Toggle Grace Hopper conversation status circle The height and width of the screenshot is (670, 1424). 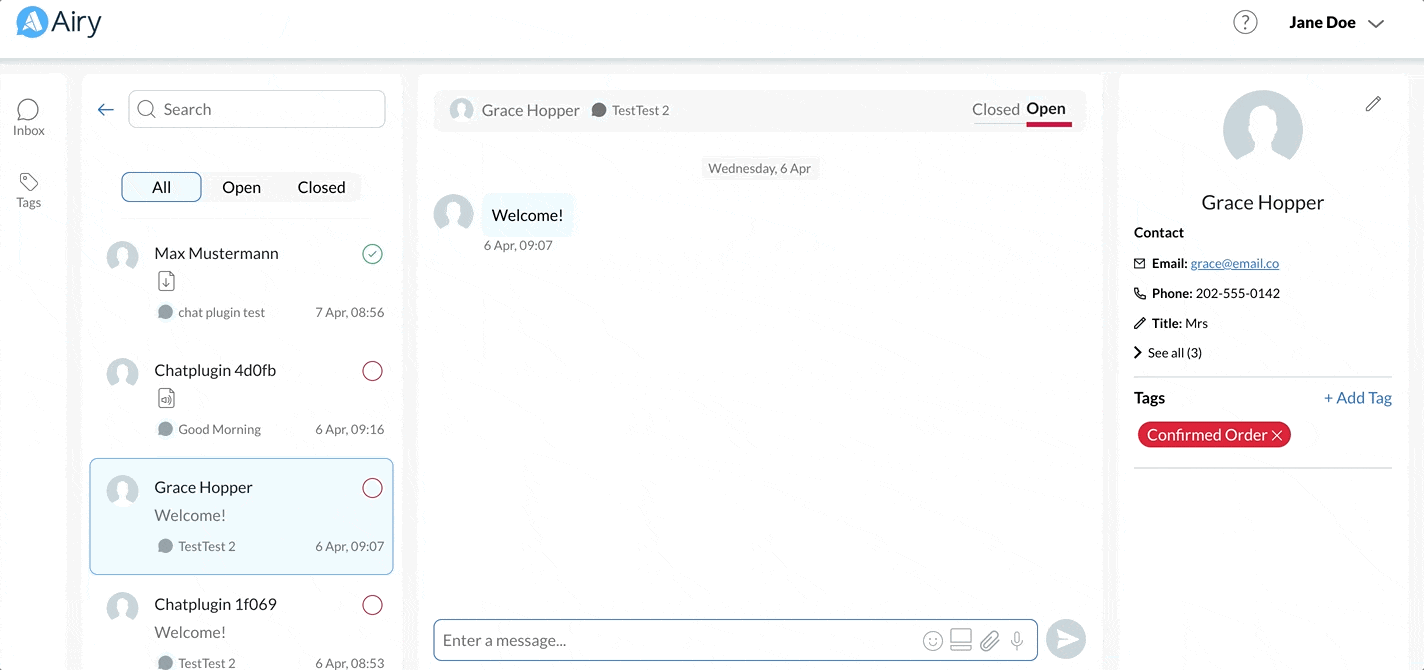(372, 488)
